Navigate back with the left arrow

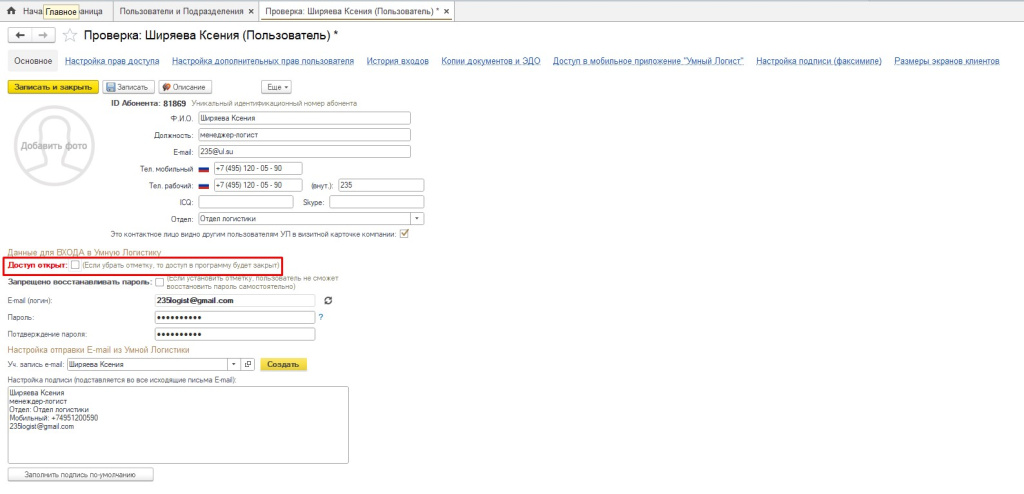[x=20, y=35]
